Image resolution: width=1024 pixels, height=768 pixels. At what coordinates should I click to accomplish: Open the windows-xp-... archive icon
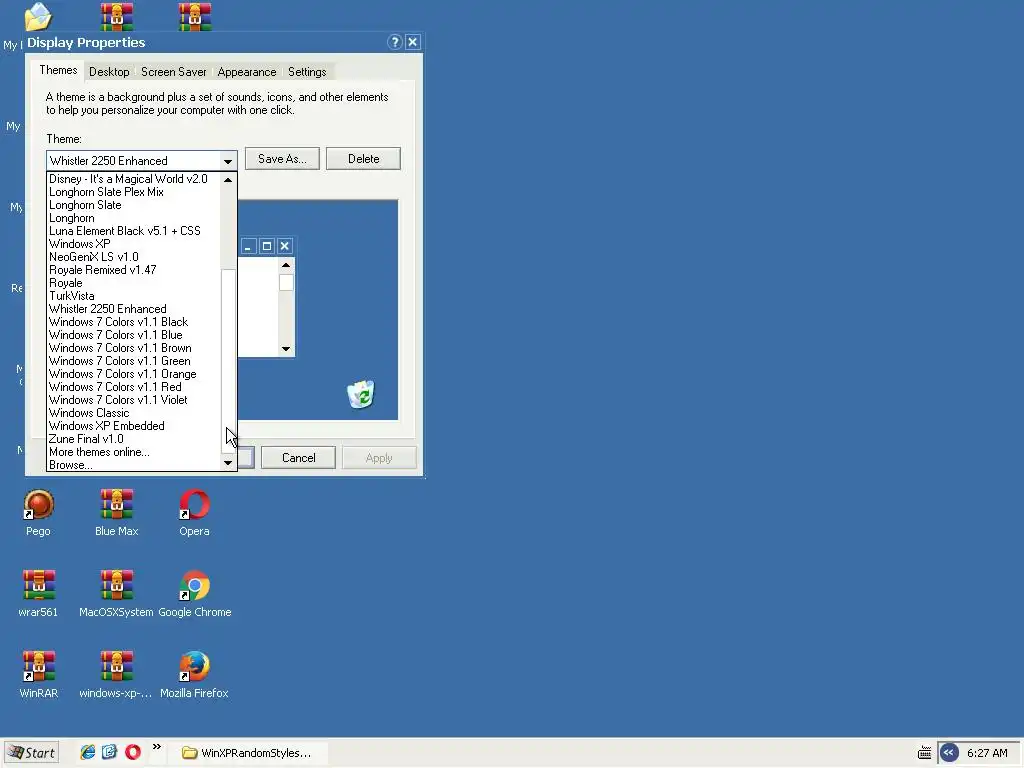coord(116,667)
